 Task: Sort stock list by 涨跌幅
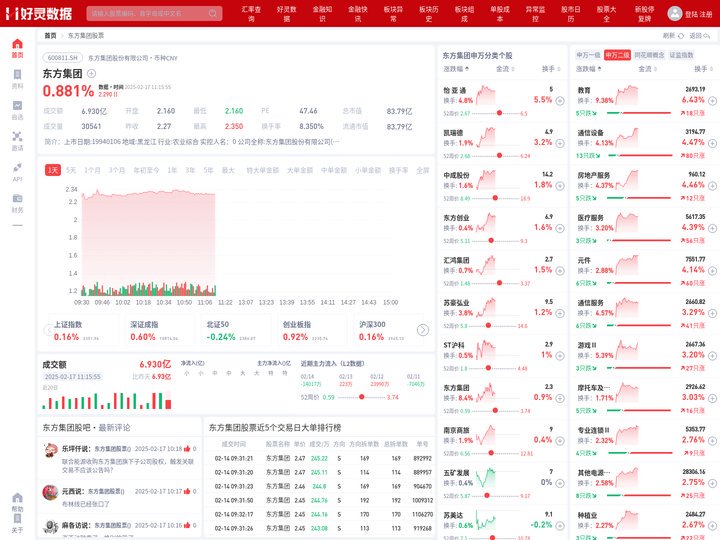(456, 69)
